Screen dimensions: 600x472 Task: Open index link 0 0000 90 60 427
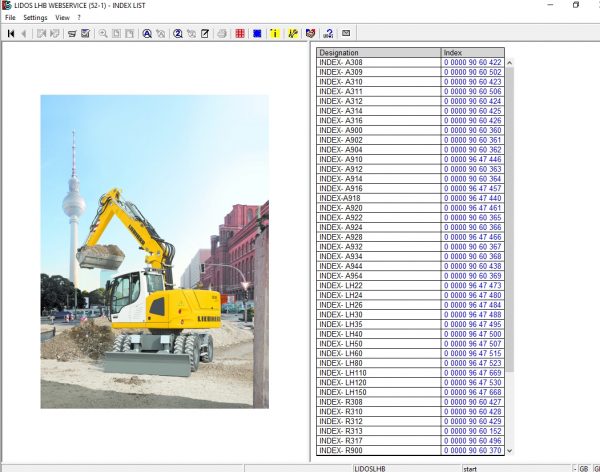(473, 402)
